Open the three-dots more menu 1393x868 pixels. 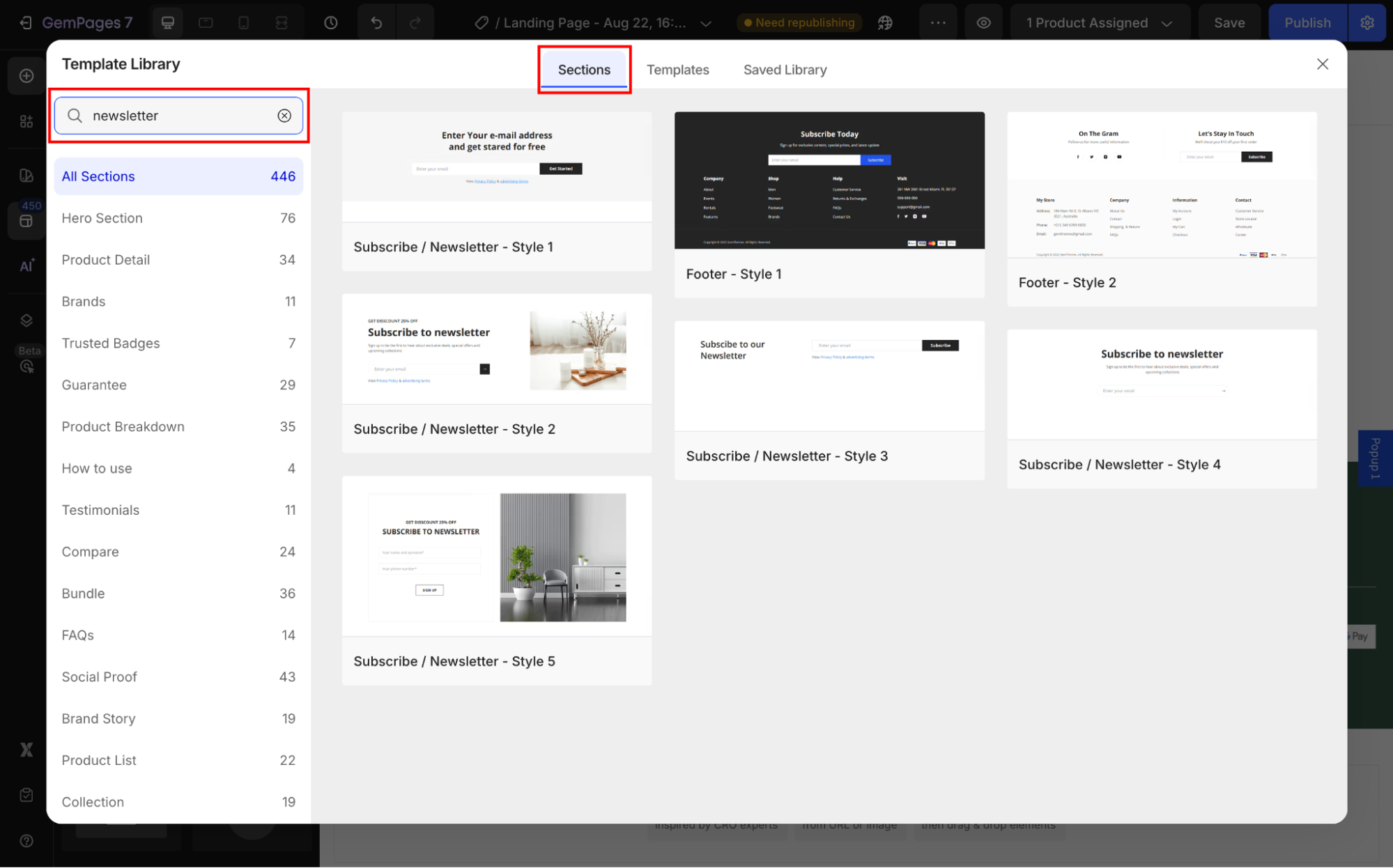tap(938, 23)
